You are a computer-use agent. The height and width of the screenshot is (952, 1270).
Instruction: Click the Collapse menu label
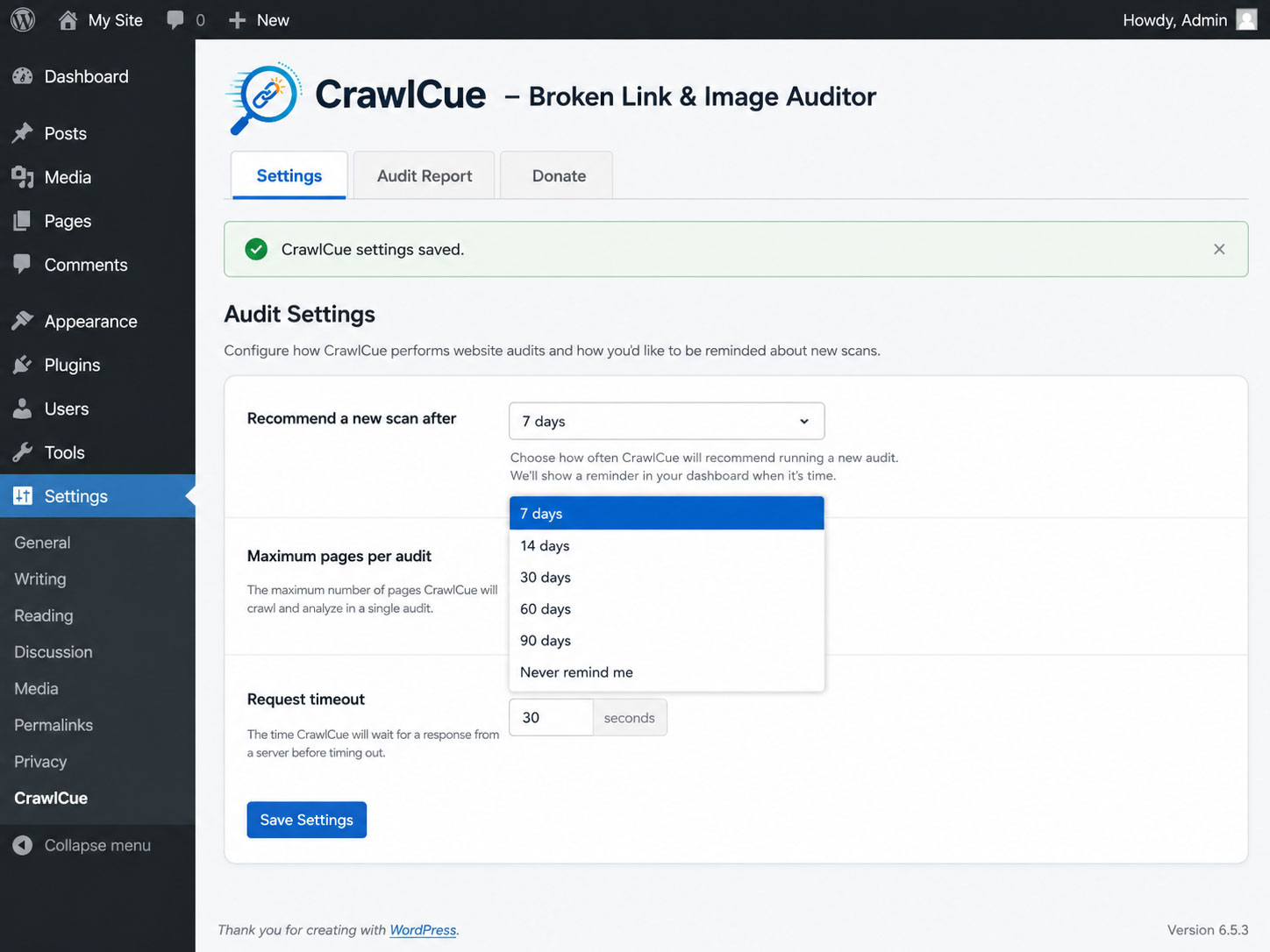pyautogui.click(x=97, y=845)
